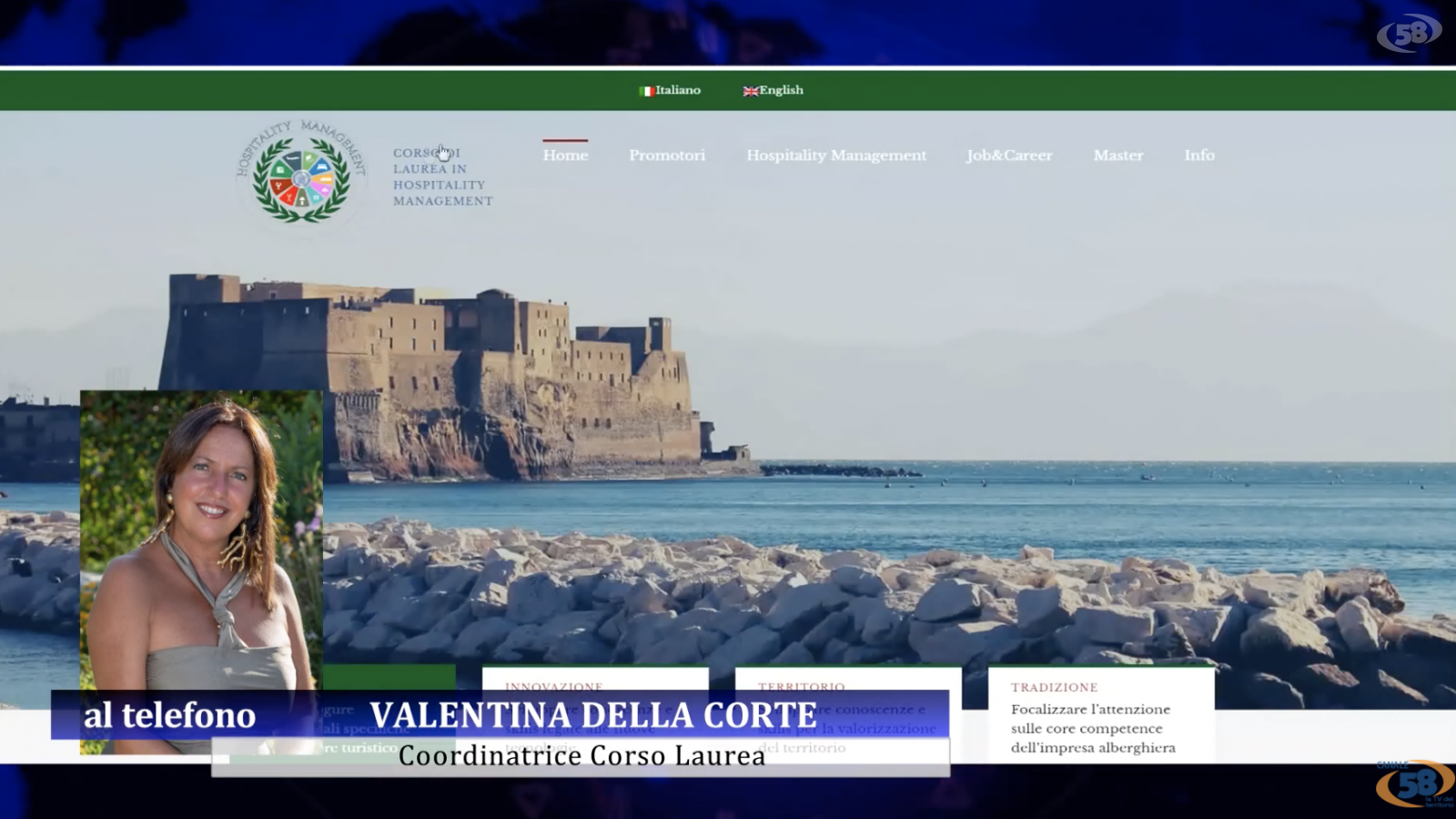The image size is (1456, 819).
Task: Click the Italian flag icon
Action: tap(647, 91)
